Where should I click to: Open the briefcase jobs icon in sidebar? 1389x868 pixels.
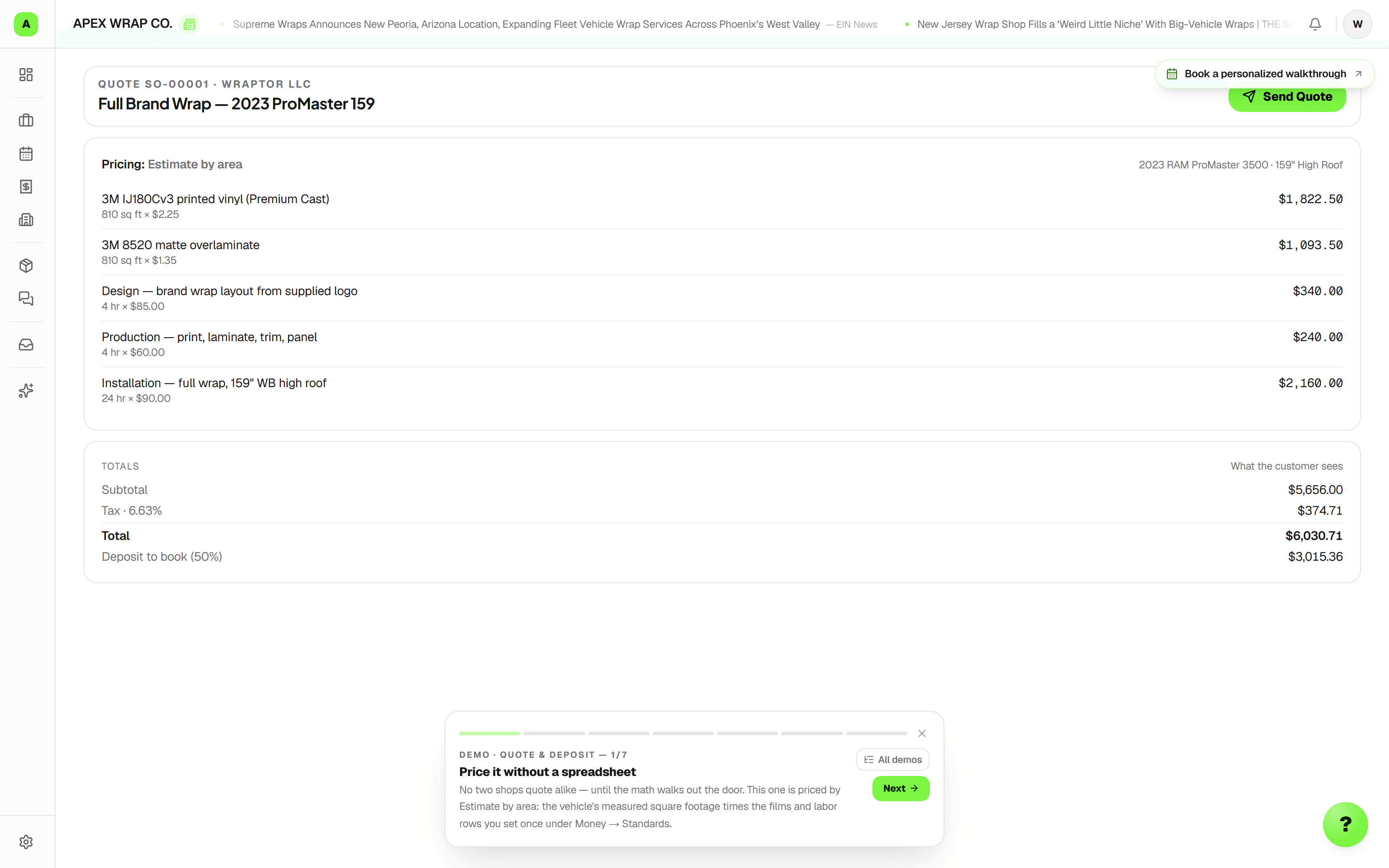pos(26,120)
